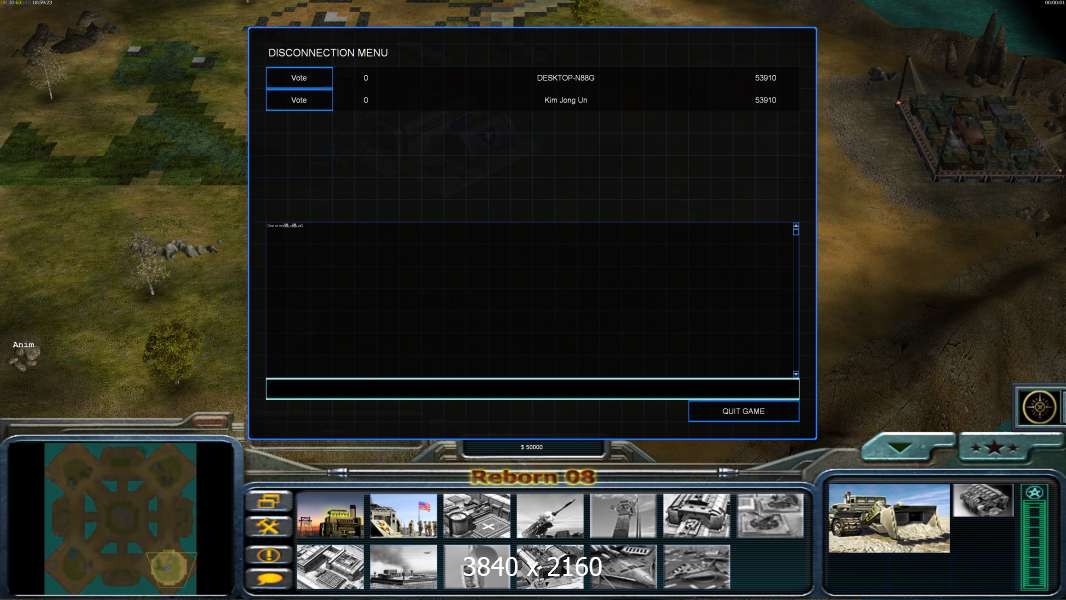This screenshot has height=600, width=1066.
Task: Click the tank tracks upgrade icon
Action: point(983,500)
